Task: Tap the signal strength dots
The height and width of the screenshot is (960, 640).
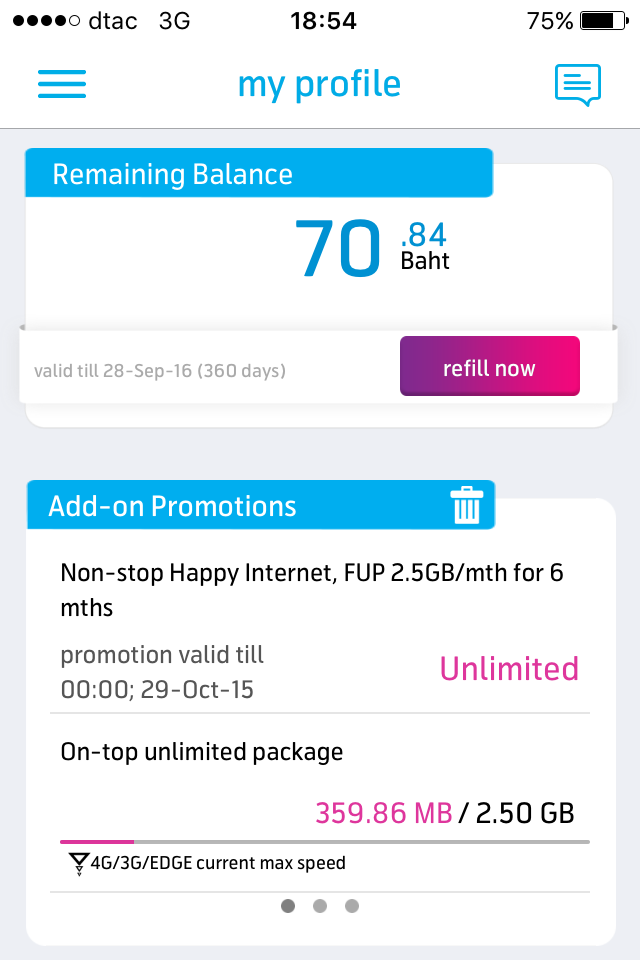Action: [46, 21]
